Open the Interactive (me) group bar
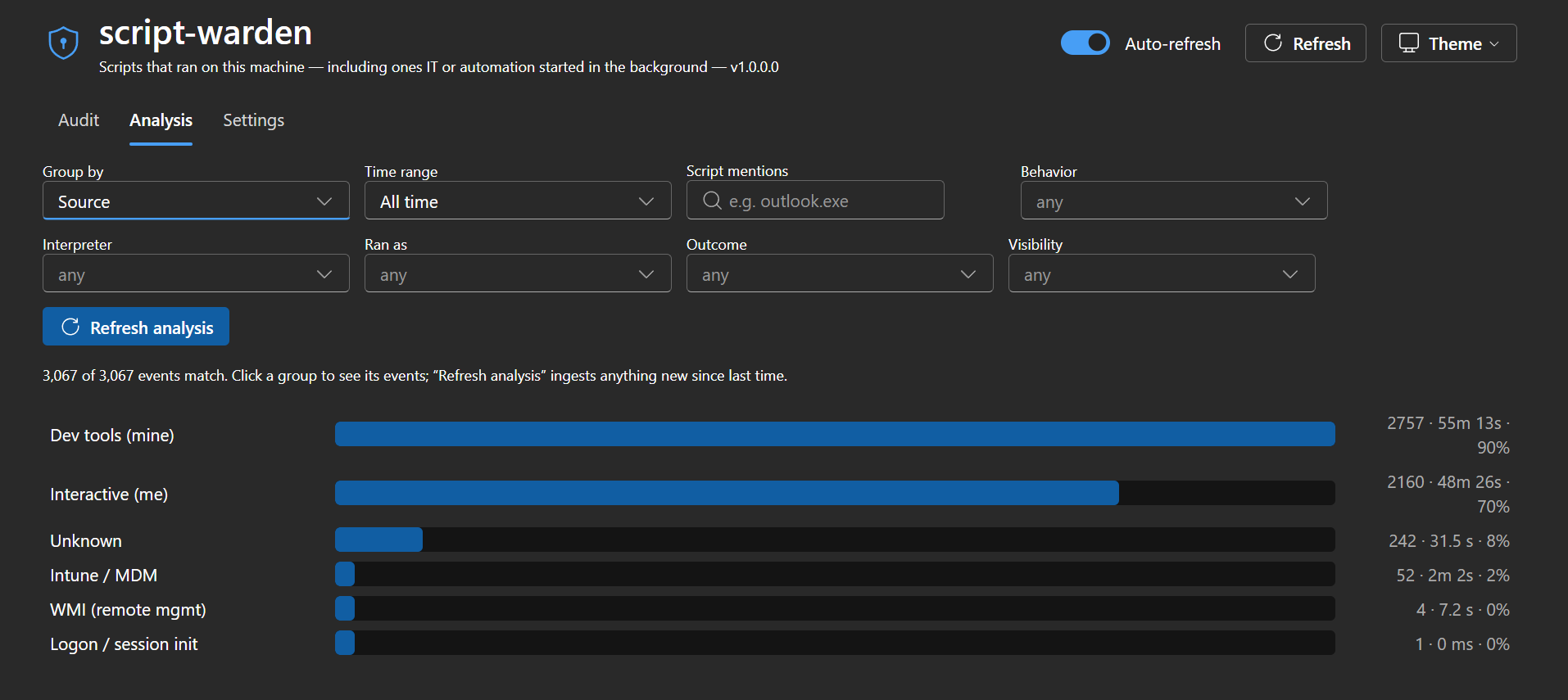The height and width of the screenshot is (700, 1568). 835,493
